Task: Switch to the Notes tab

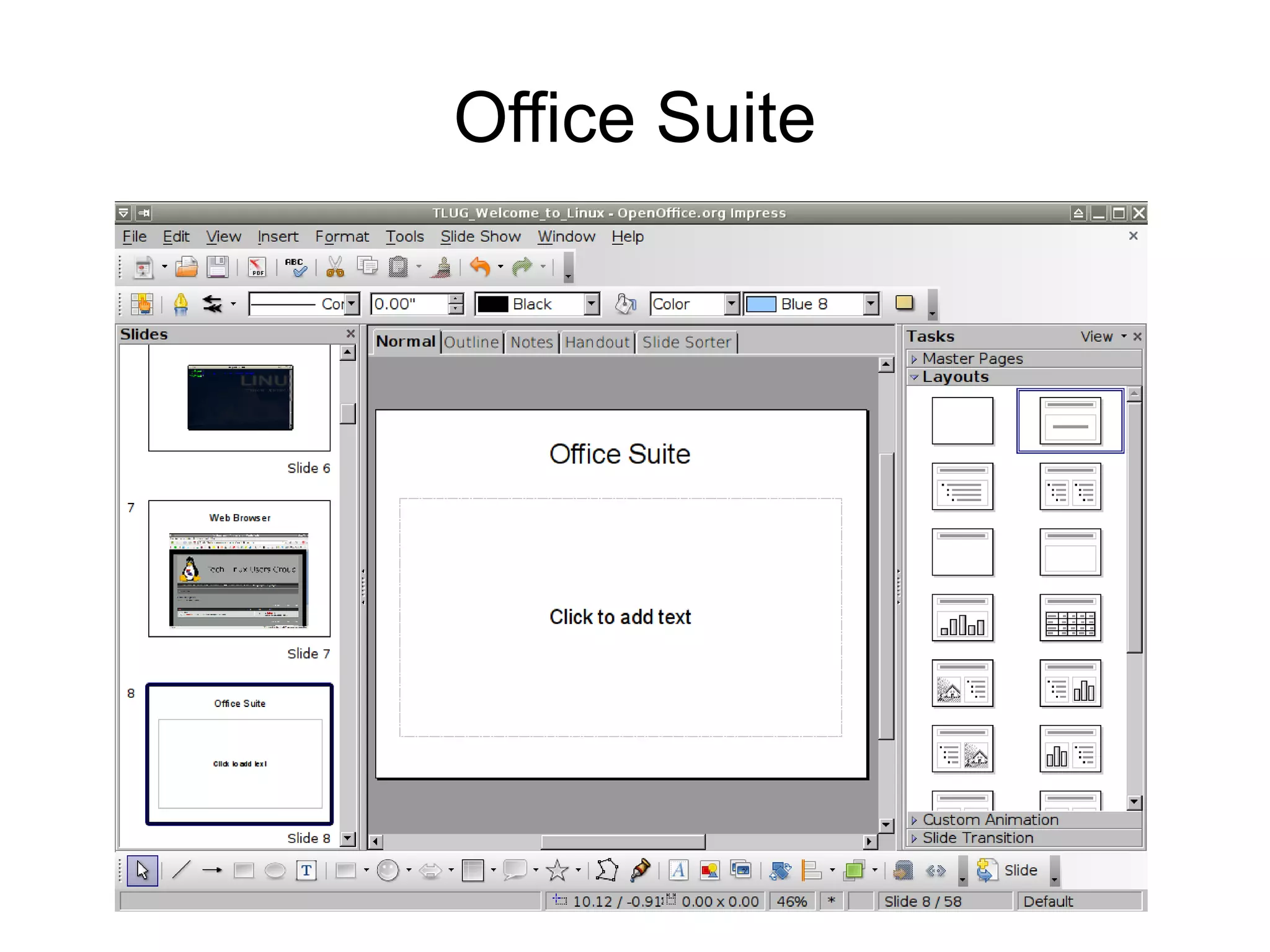Action: click(531, 342)
